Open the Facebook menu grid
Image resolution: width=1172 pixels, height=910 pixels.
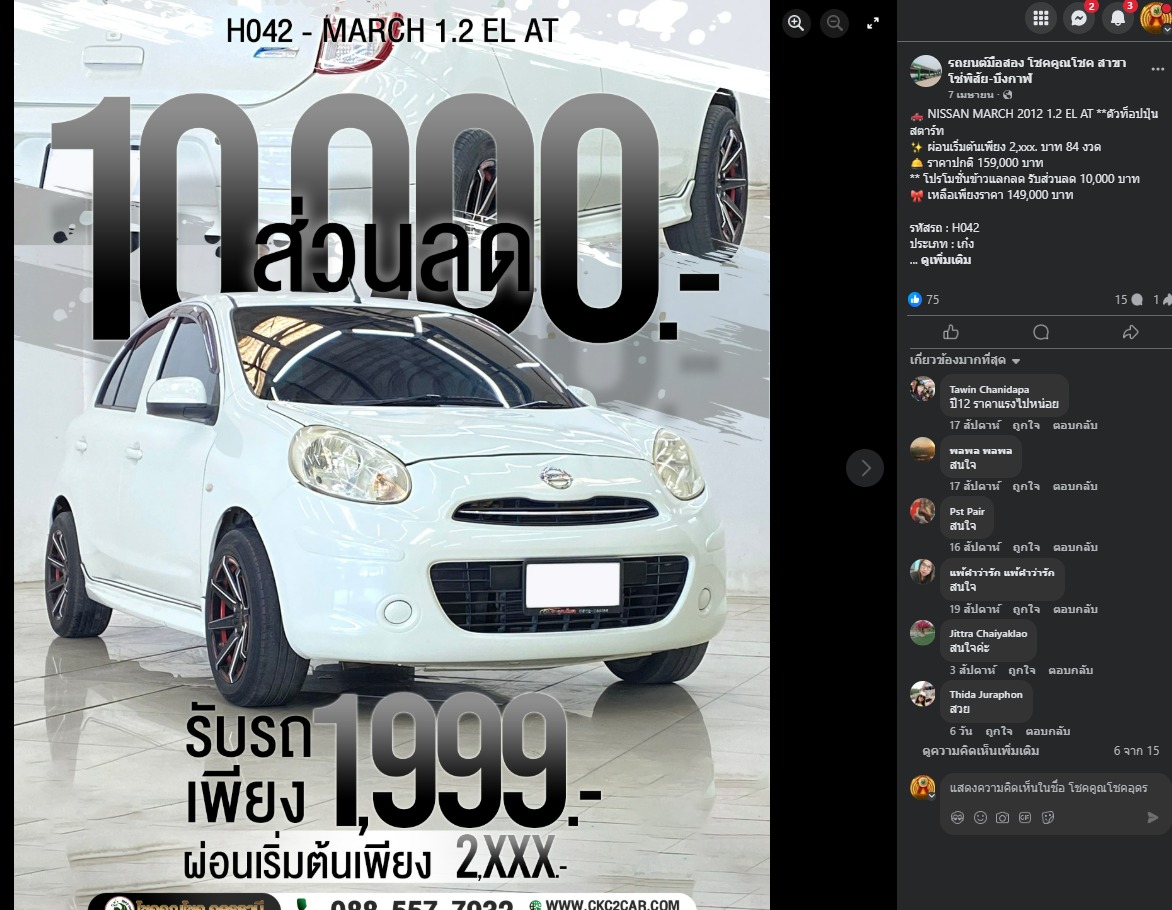[x=1040, y=18]
